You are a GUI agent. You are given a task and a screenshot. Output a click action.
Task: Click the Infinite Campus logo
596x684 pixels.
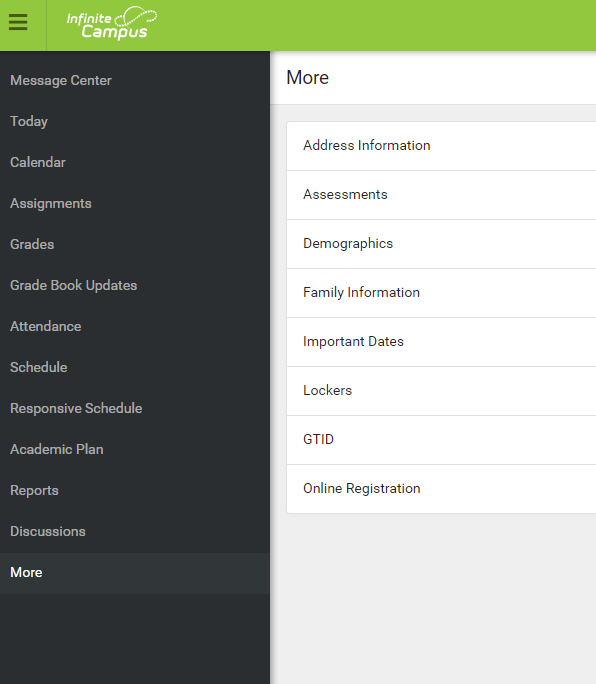coord(112,23)
